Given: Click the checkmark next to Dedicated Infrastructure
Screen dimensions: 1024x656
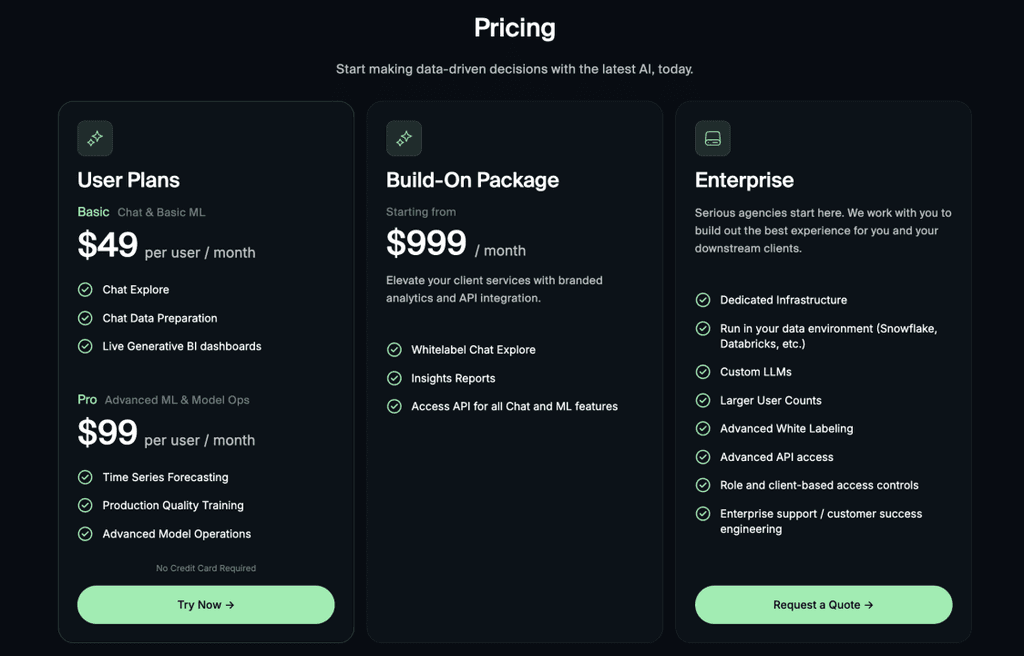Looking at the screenshot, I should (703, 300).
